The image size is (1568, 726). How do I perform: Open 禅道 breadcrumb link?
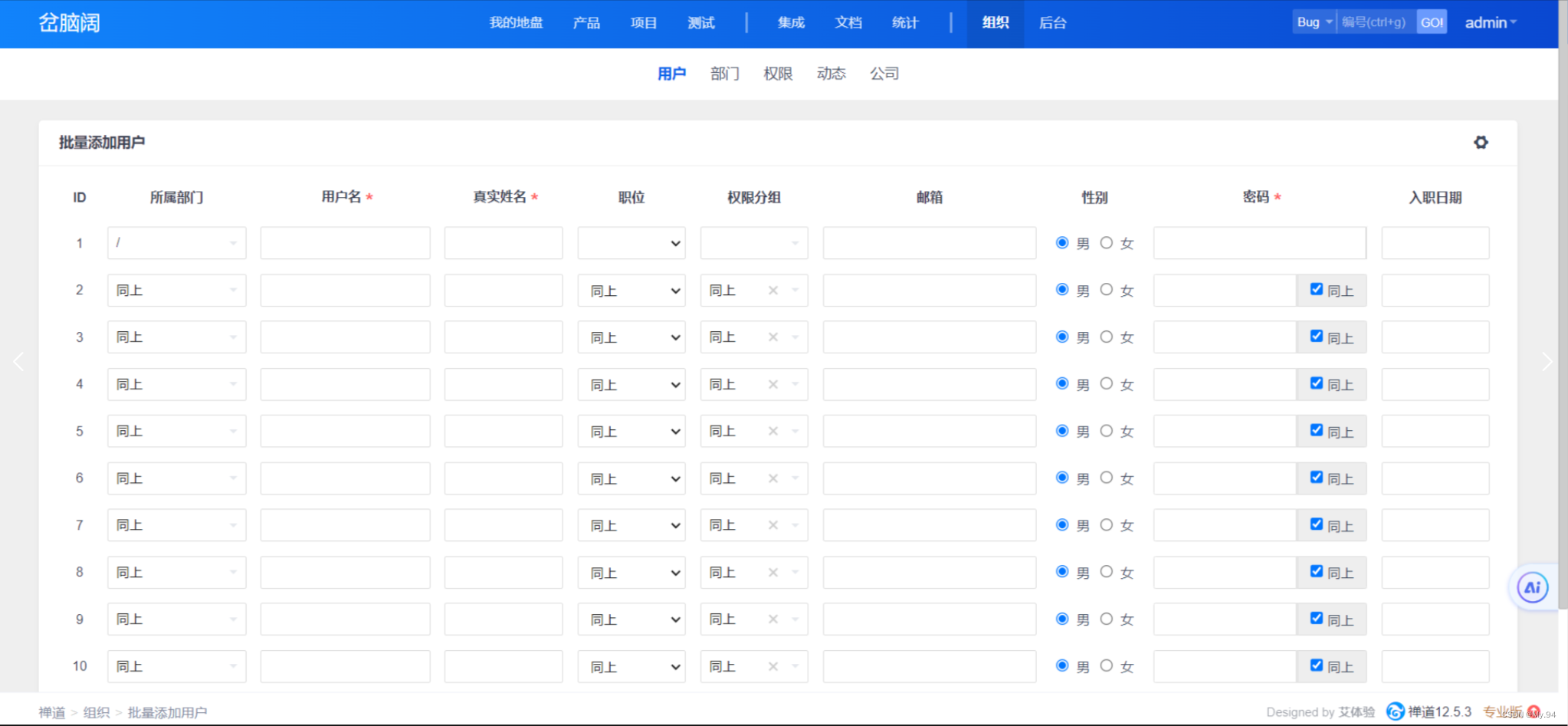pyautogui.click(x=52, y=712)
